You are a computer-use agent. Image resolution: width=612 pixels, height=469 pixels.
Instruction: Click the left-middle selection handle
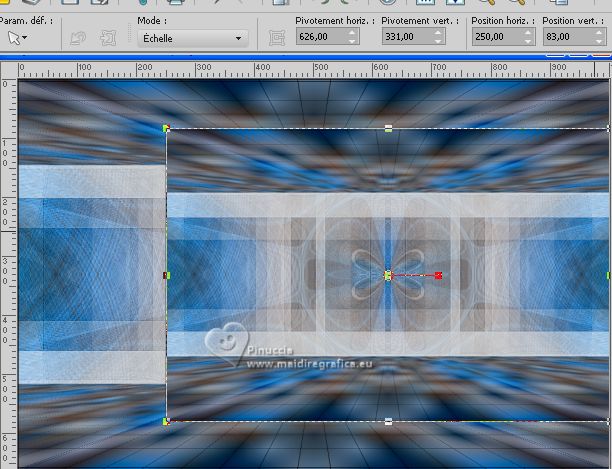coord(167,275)
